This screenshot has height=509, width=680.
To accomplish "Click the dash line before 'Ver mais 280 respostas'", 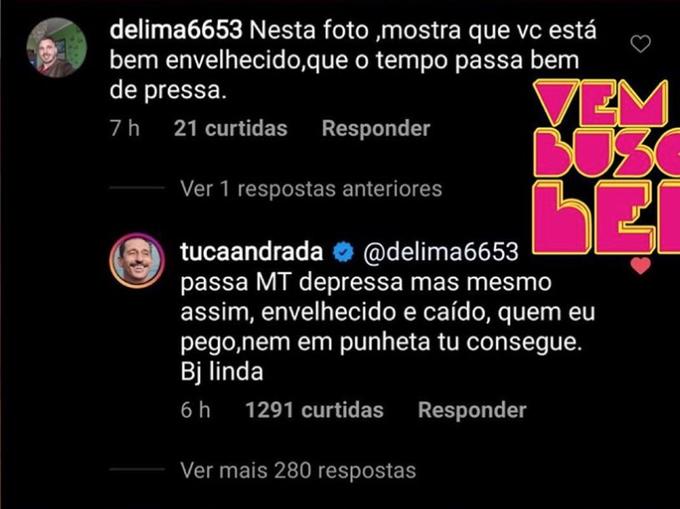I will click(137, 469).
